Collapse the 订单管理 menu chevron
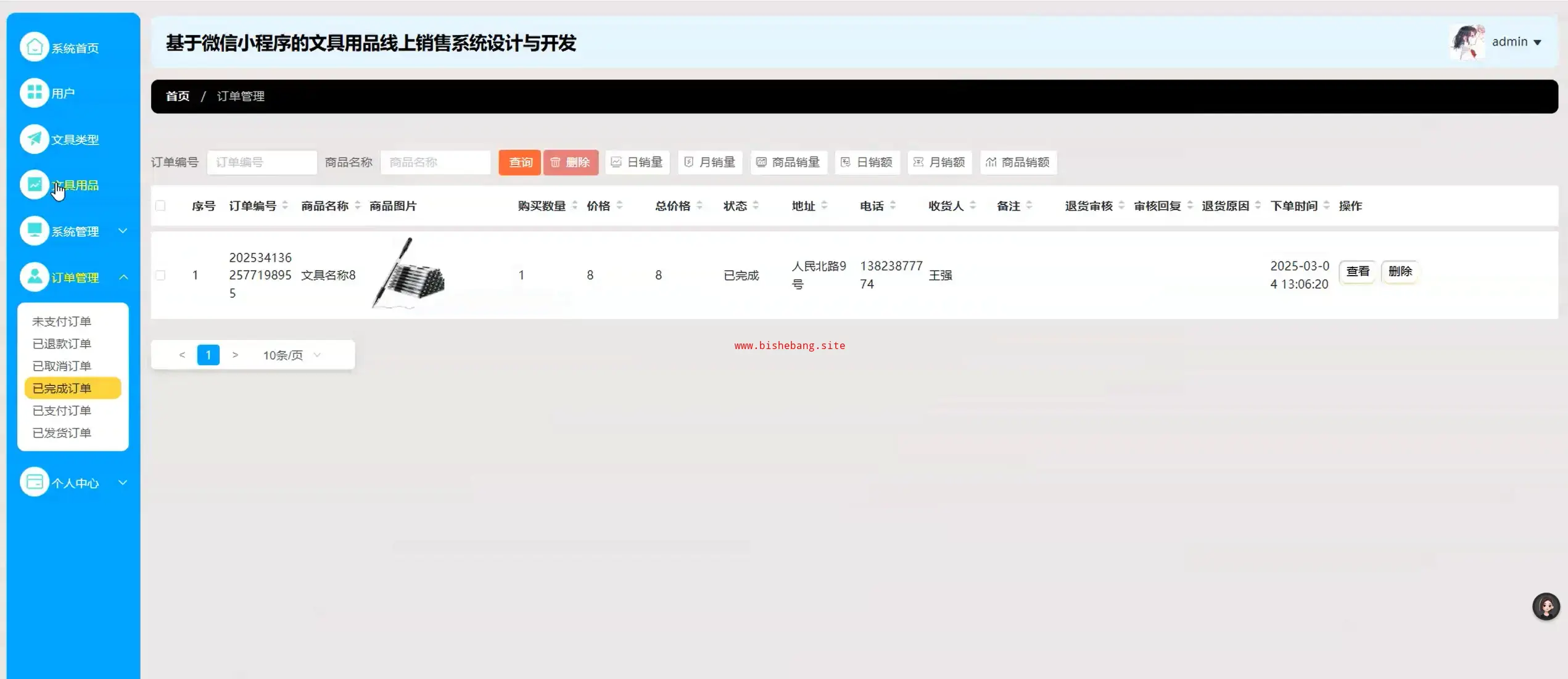The width and height of the screenshot is (1568, 679). click(123, 278)
